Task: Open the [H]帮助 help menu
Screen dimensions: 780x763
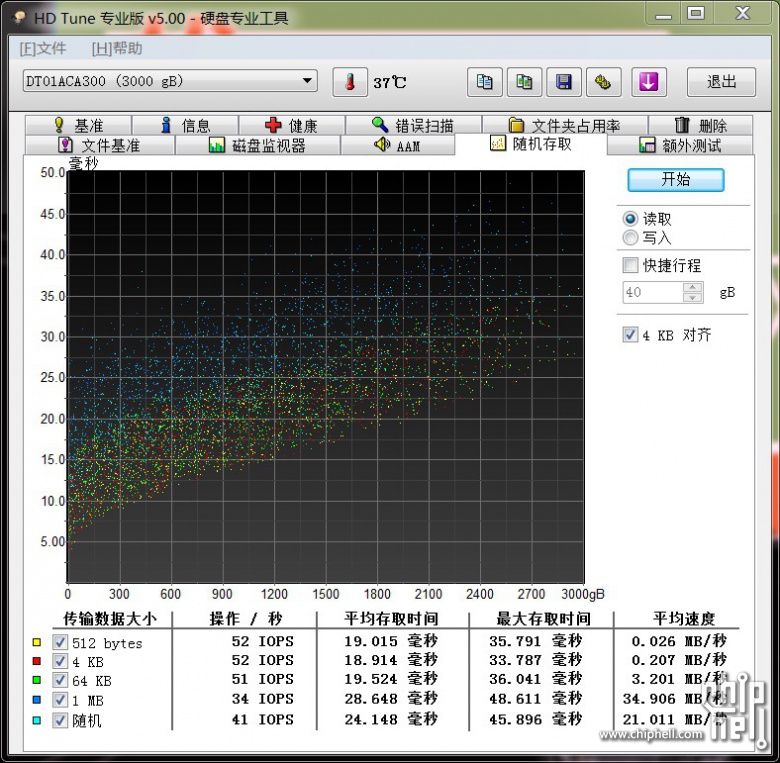Action: coord(117,48)
